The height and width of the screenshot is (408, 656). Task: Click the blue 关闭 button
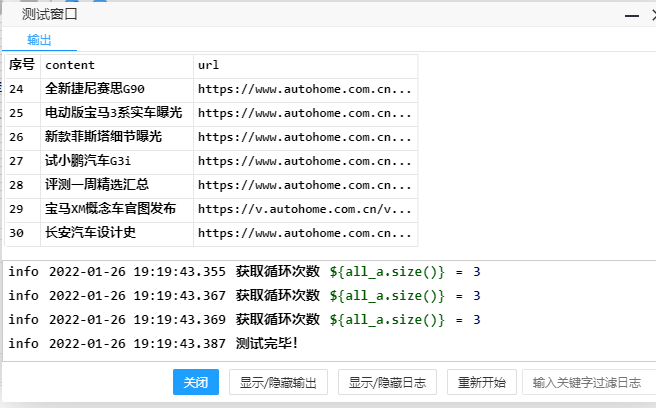coord(196,382)
